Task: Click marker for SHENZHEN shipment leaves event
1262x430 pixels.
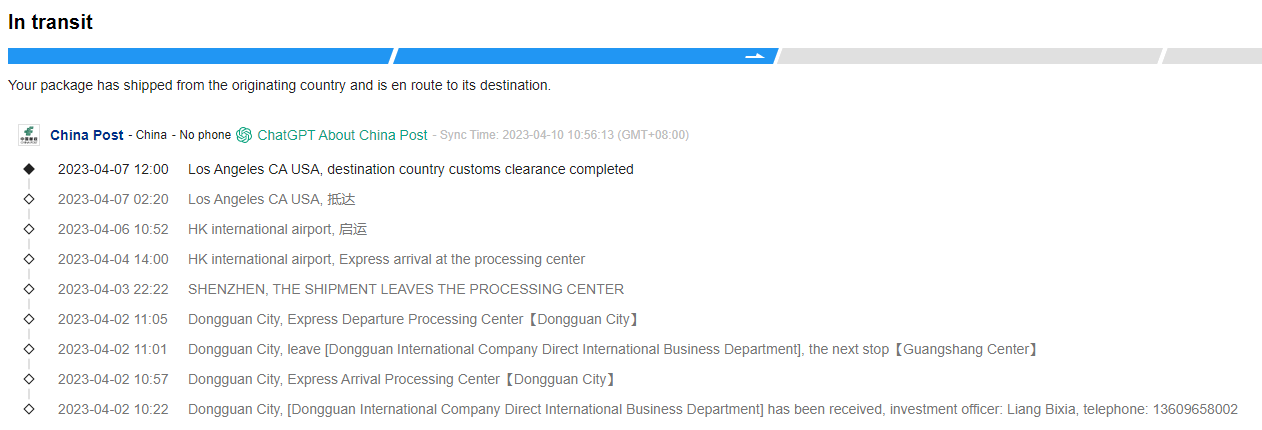Action: click(x=29, y=289)
